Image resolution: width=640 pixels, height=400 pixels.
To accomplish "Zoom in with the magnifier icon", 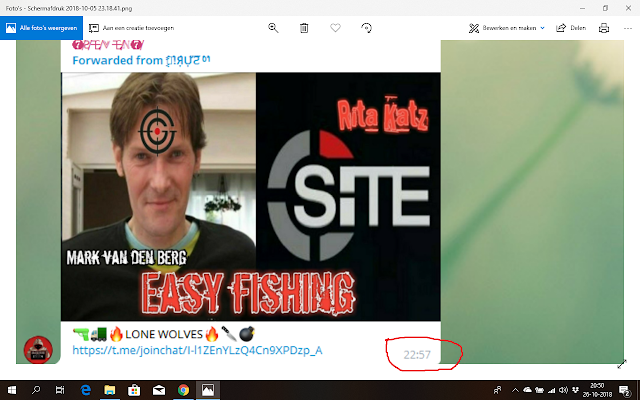I will click(x=273, y=28).
